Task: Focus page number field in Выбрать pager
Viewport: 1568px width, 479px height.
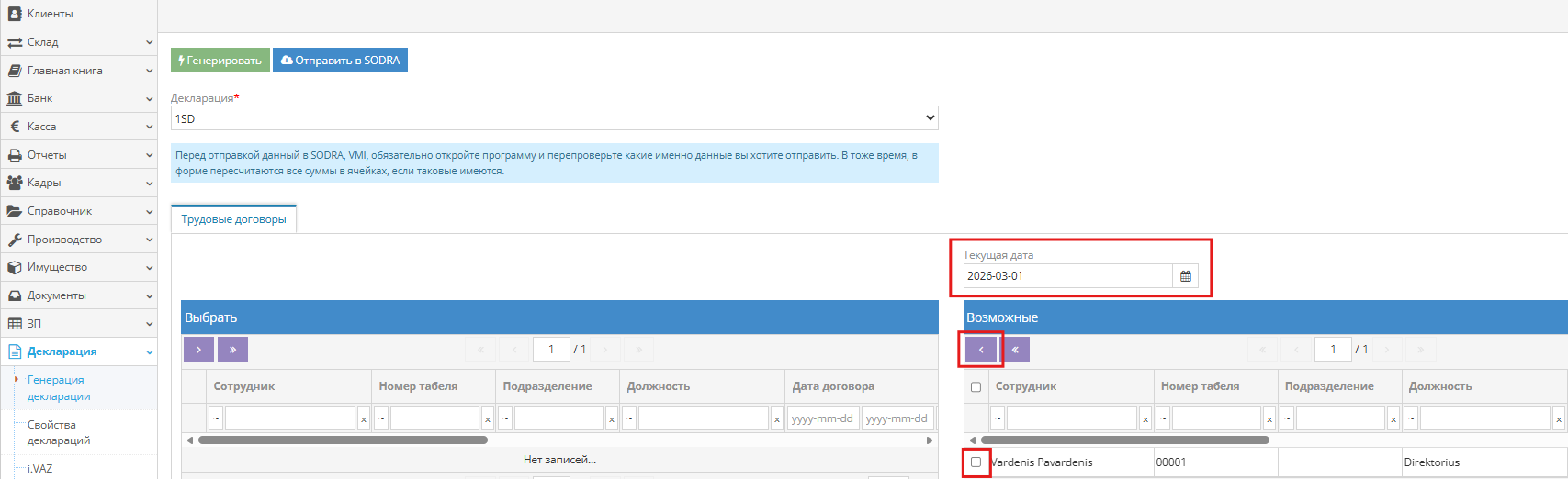Action: (x=551, y=350)
